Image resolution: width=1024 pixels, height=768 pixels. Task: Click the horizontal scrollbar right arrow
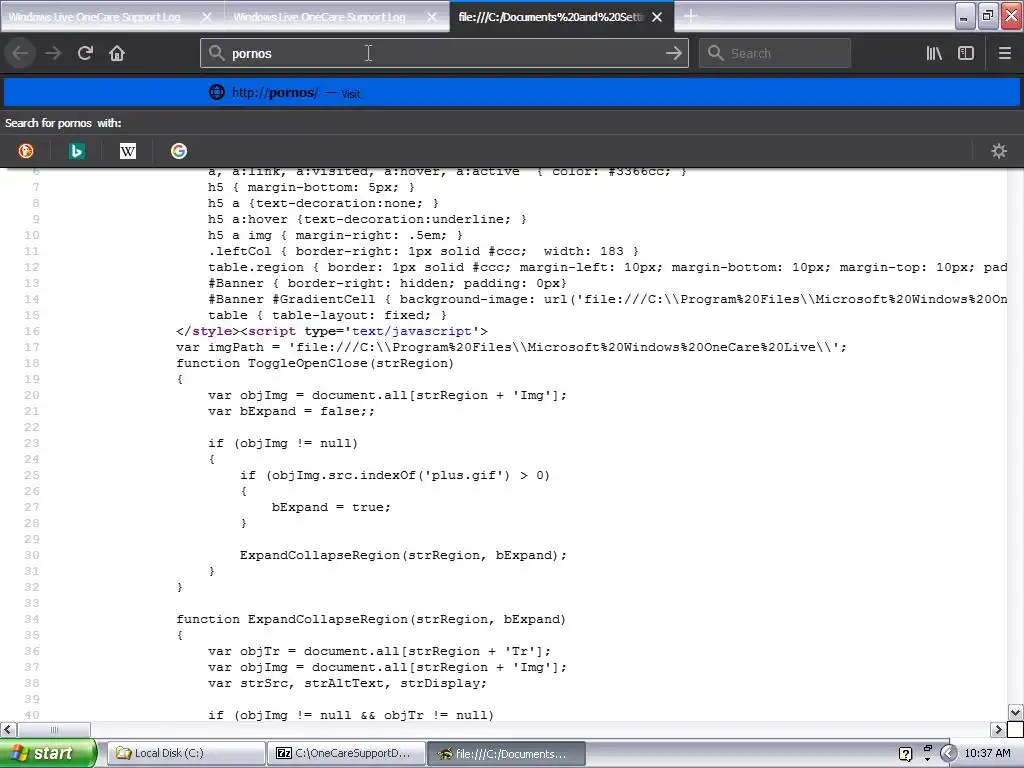998,729
